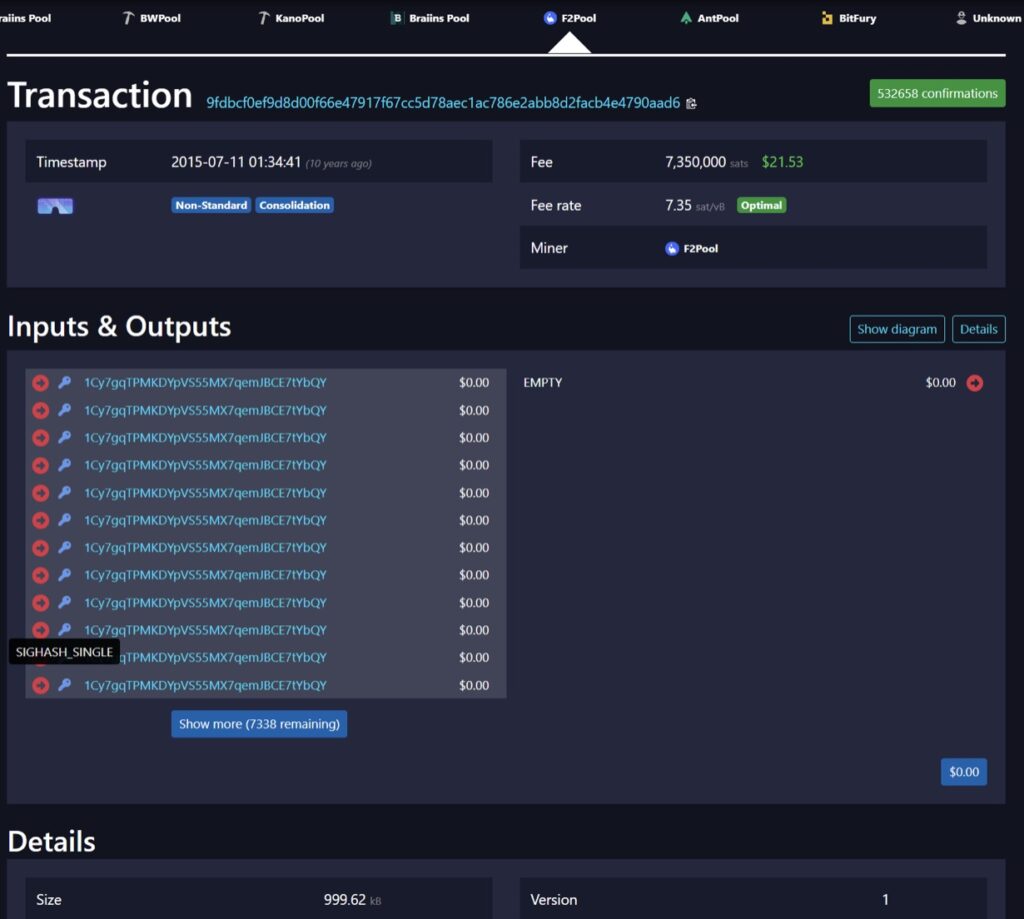Viewport: 1024px width, 919px height.
Task: Copy the transaction ID with clipboard icon
Action: pyautogui.click(x=691, y=103)
